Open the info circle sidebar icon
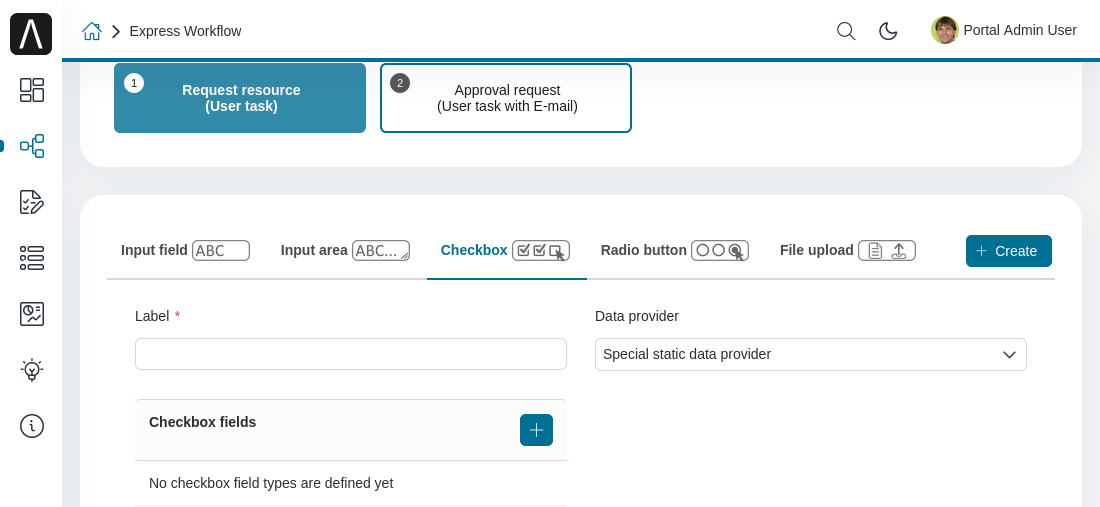The image size is (1100, 507). [x=32, y=426]
